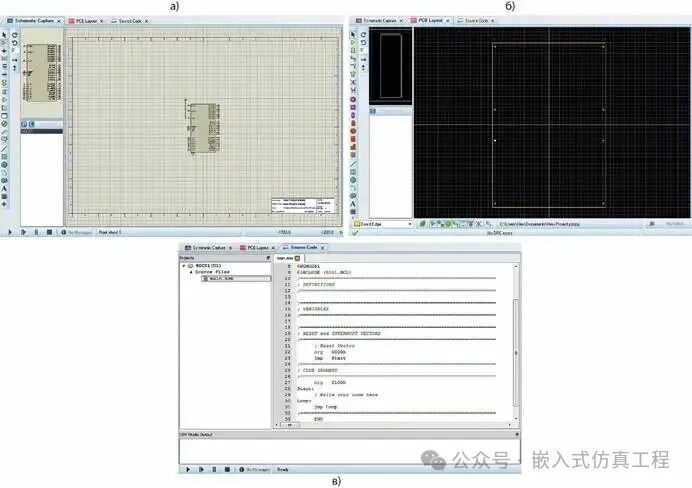Choose the 2D text 'A' tool in PCB toolbar

click(353, 204)
